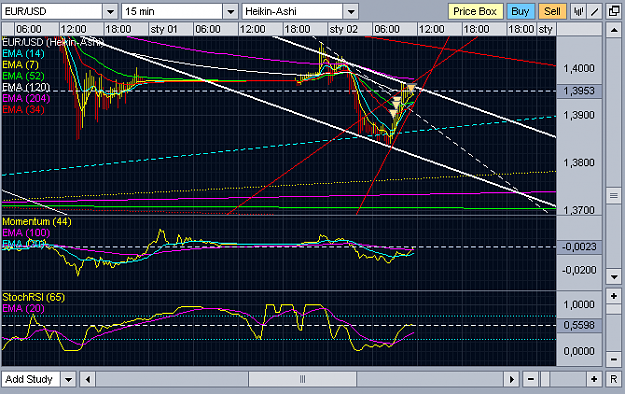Click the EUR/USD symbol field
The height and width of the screenshot is (394, 625).
[52, 12]
